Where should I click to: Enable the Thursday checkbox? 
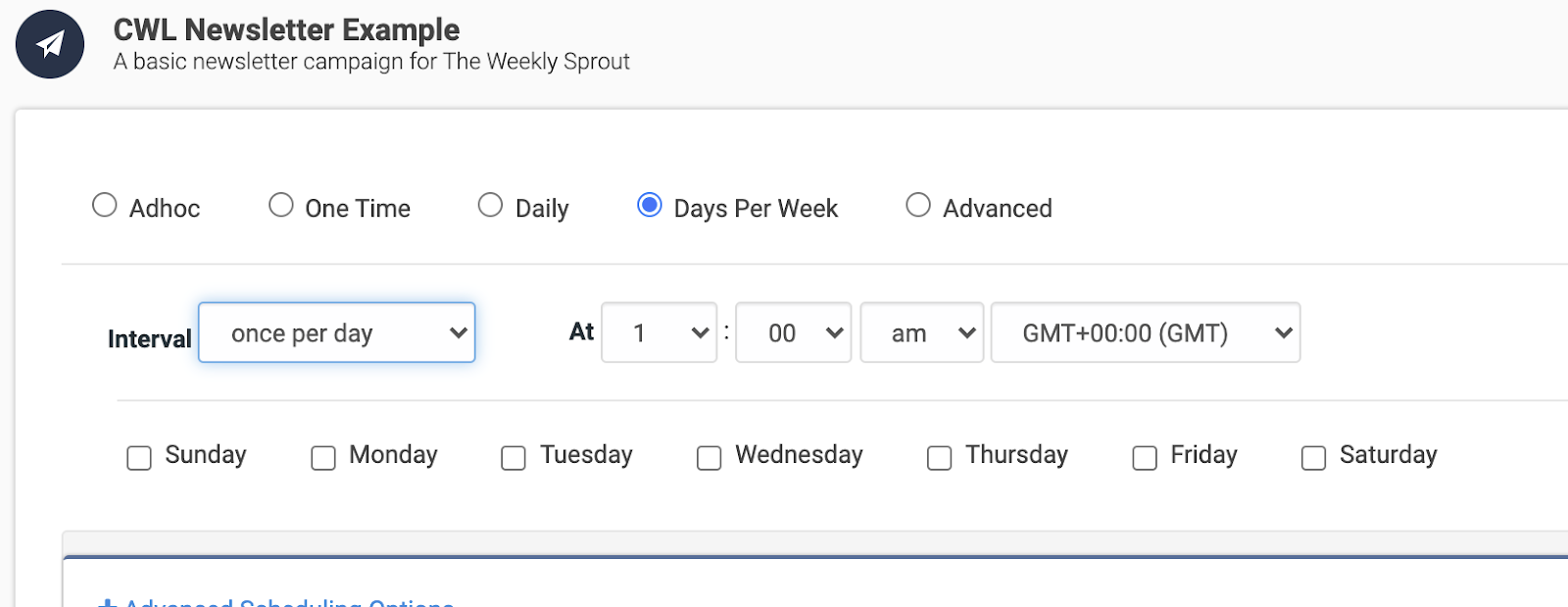coord(940,458)
